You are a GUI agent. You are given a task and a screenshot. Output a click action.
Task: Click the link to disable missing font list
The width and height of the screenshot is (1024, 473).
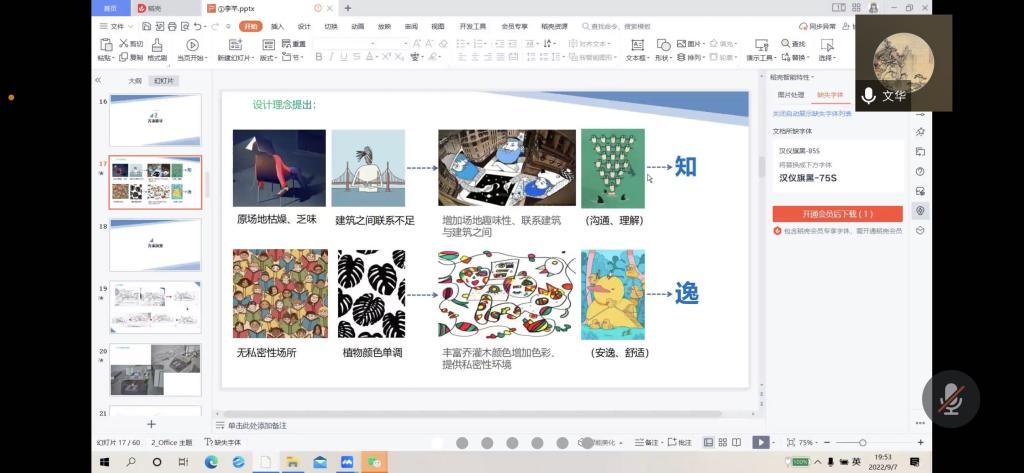pos(812,114)
